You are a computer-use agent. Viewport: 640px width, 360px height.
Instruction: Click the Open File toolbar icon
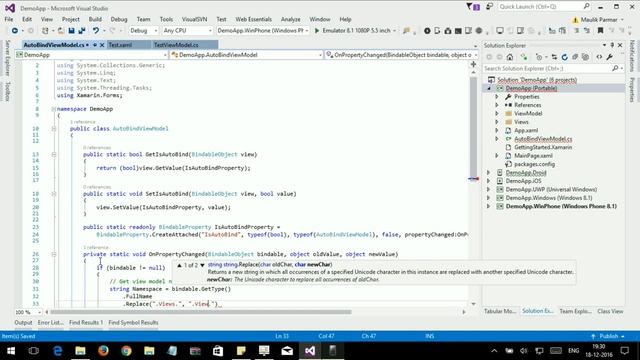point(60,31)
